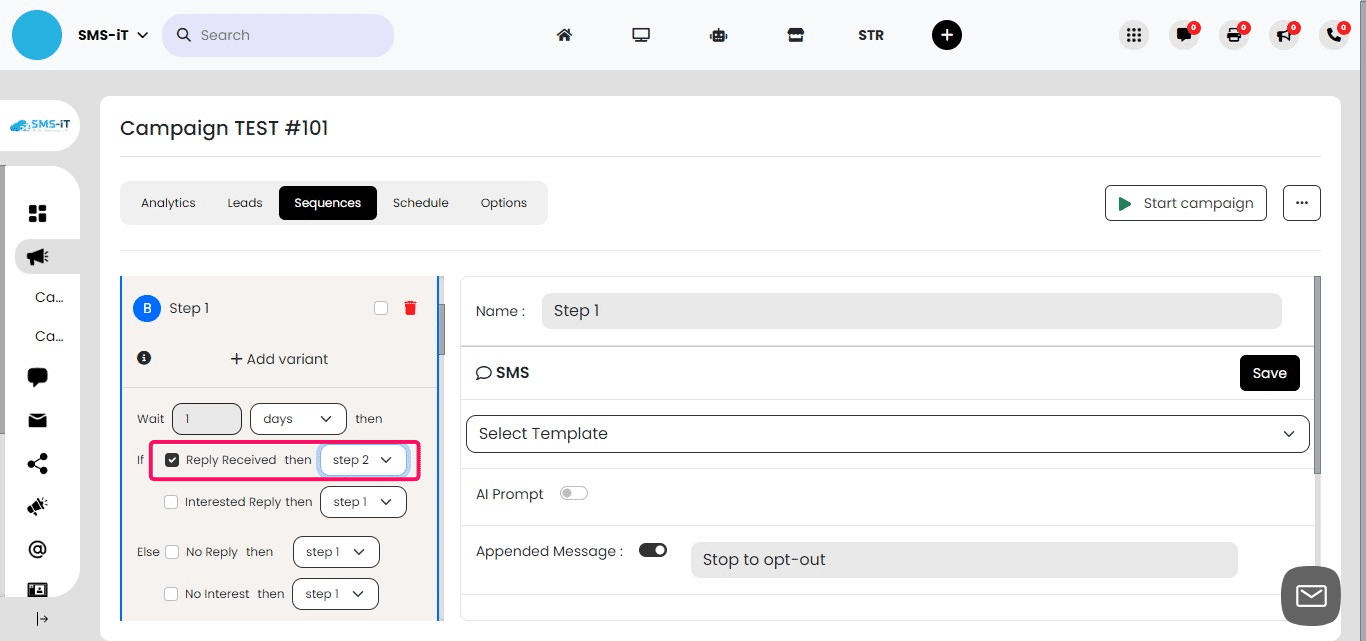Disable the Appended Message toggle
1366x641 pixels.
[x=653, y=549]
